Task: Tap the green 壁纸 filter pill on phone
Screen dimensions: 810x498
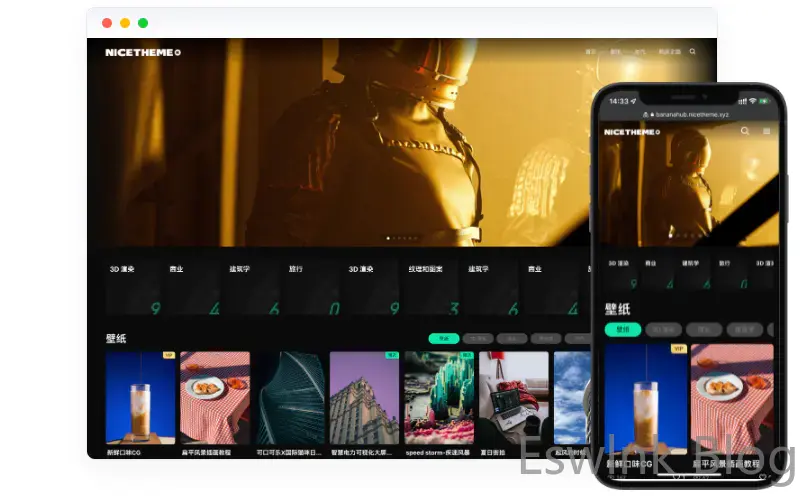Action: coord(622,329)
